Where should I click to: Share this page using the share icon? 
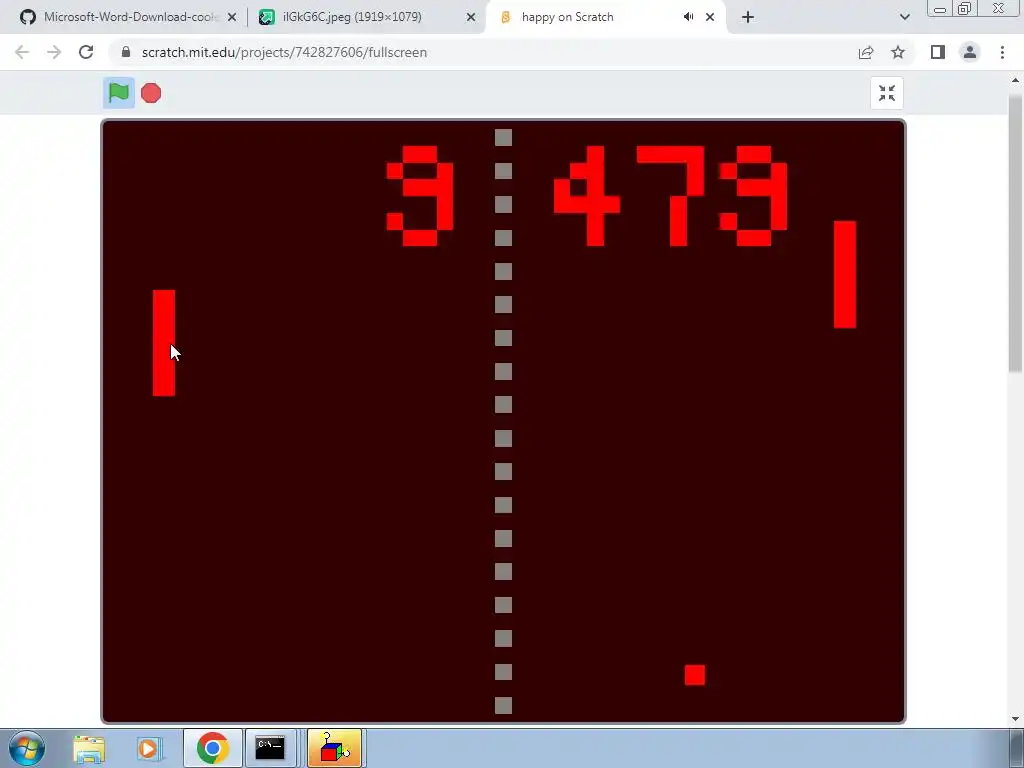tap(866, 52)
